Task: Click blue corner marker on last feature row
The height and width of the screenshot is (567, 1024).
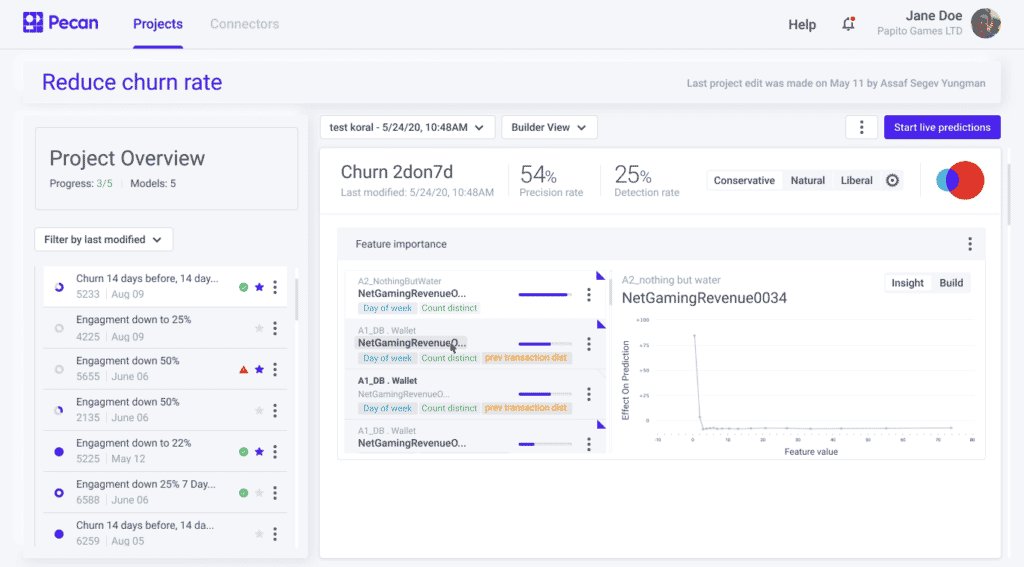Action: tap(601, 425)
